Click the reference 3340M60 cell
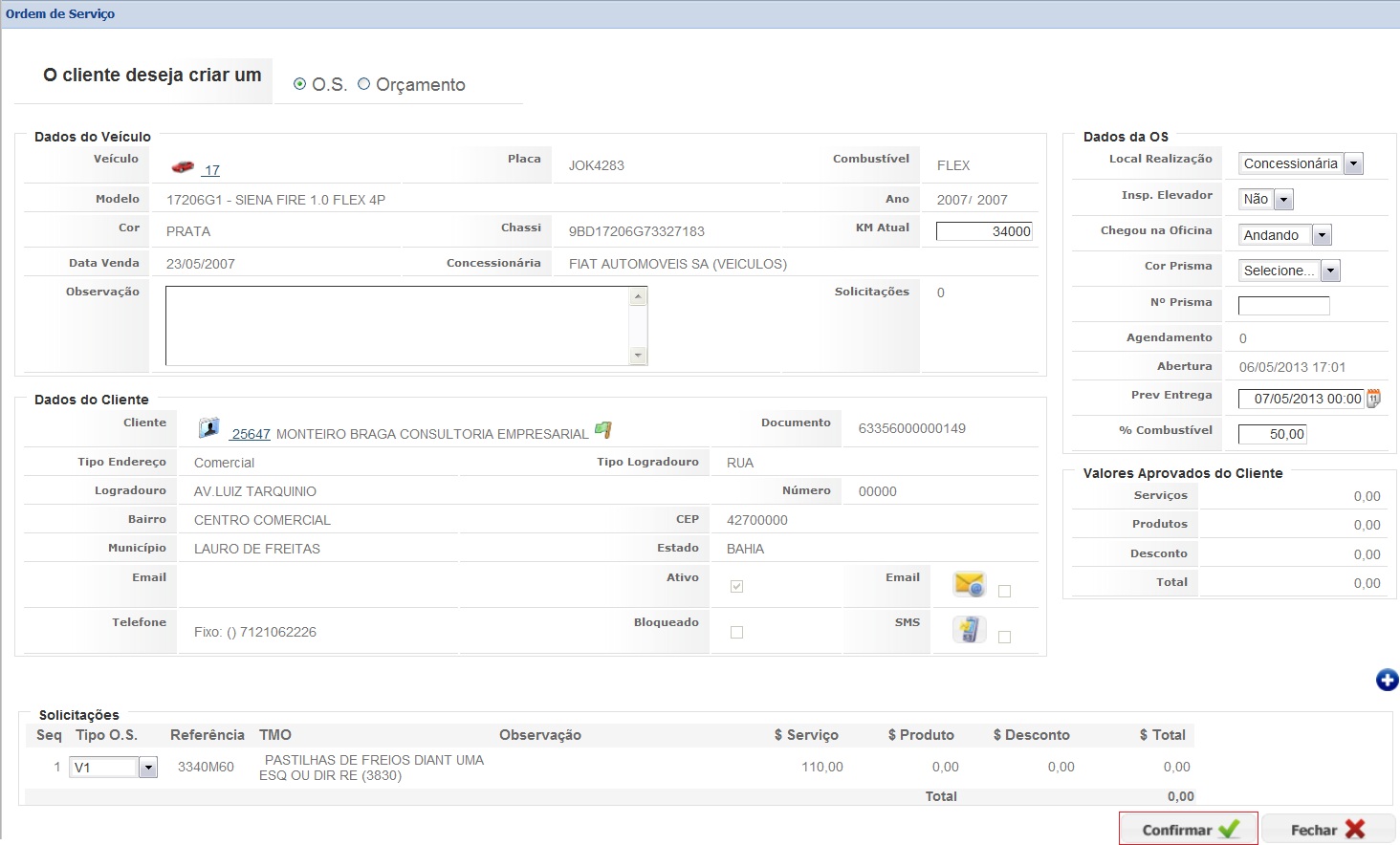Viewport: 1400px width, 845px height. pyautogui.click(x=206, y=767)
